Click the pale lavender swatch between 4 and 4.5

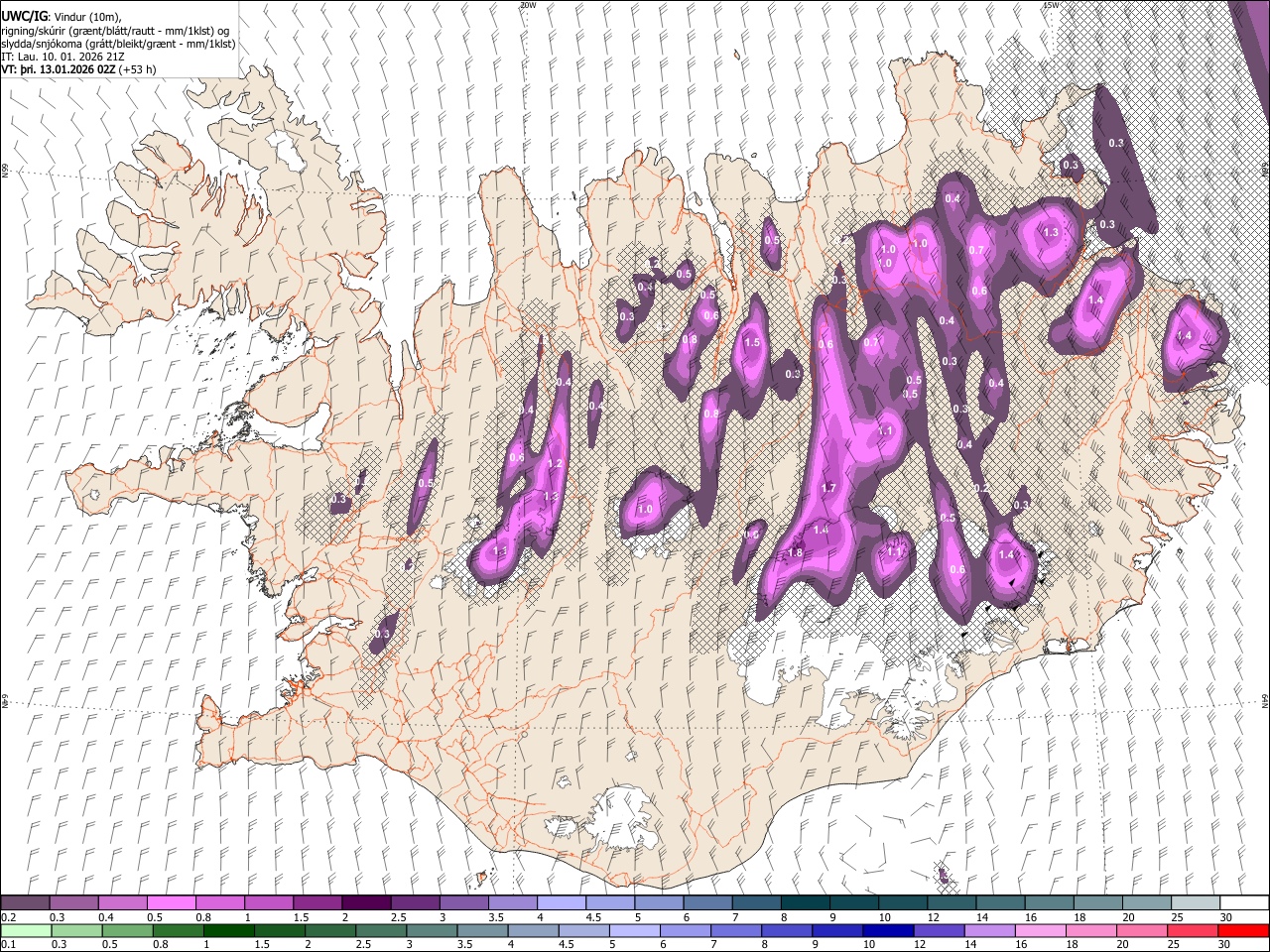point(562,903)
